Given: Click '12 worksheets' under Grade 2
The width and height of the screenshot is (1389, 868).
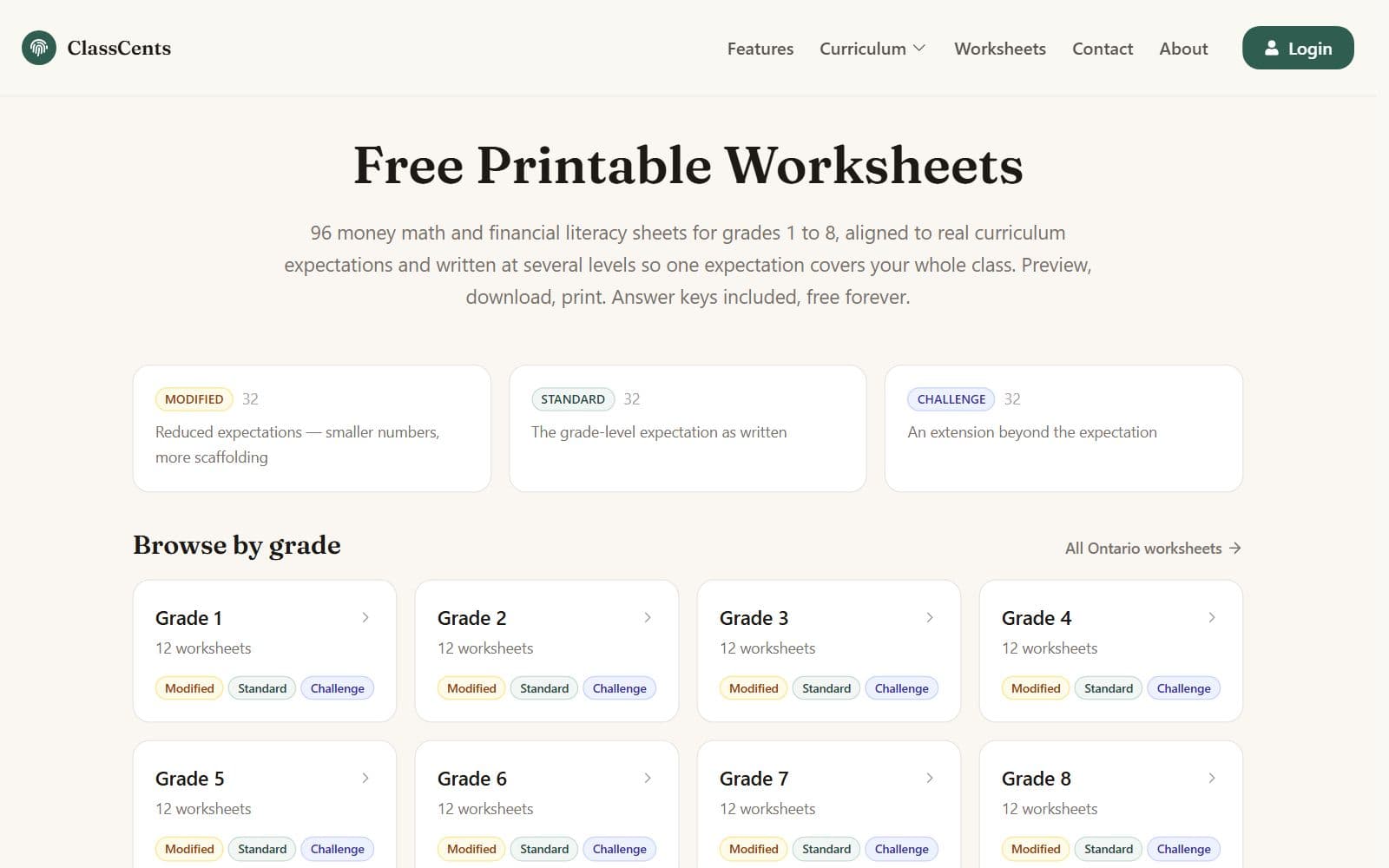Looking at the screenshot, I should [485, 648].
